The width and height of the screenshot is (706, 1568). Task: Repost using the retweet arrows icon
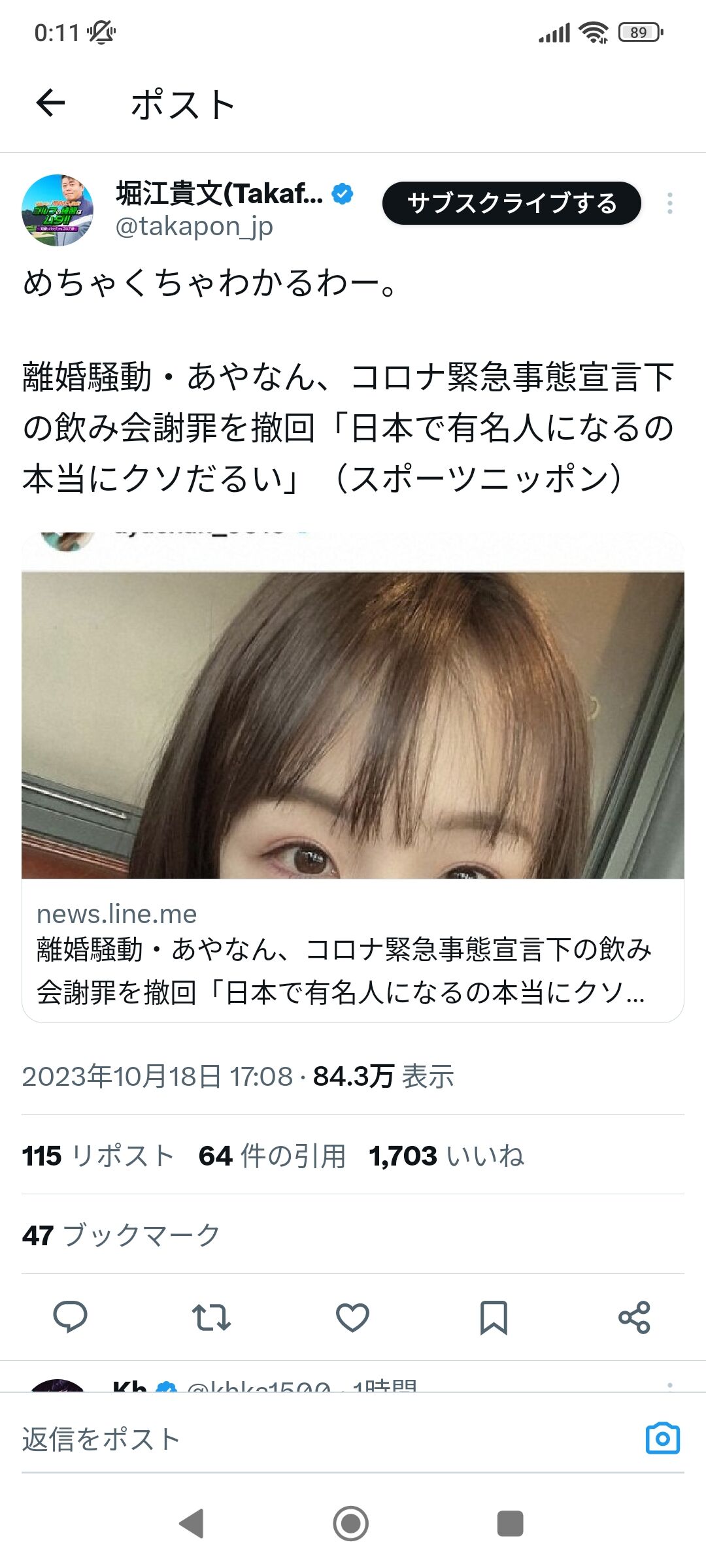click(211, 1316)
